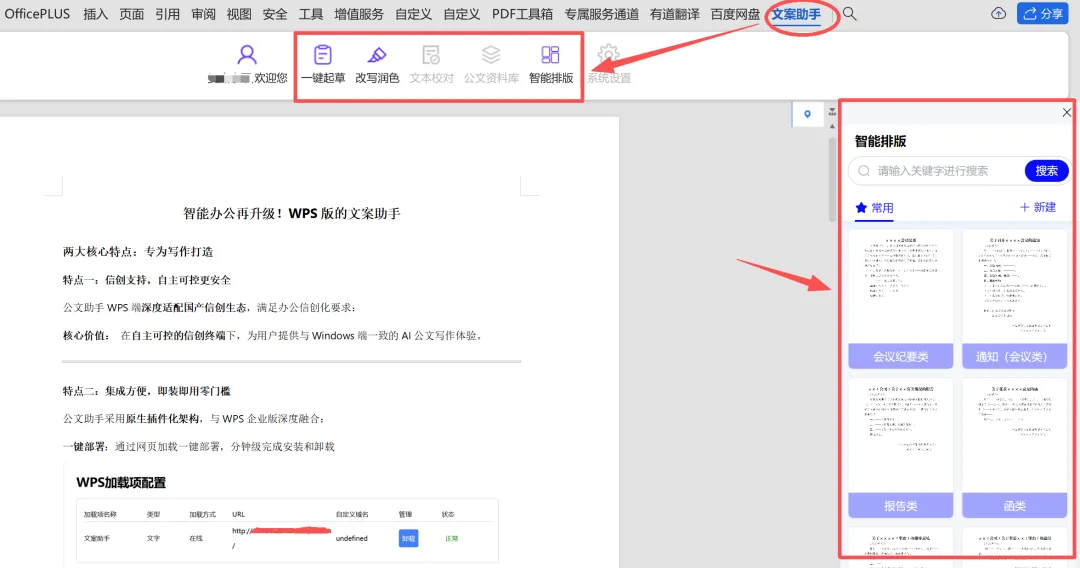1080x568 pixels.
Task: Click the 一键部署 paragraph text
Action: click(198, 447)
